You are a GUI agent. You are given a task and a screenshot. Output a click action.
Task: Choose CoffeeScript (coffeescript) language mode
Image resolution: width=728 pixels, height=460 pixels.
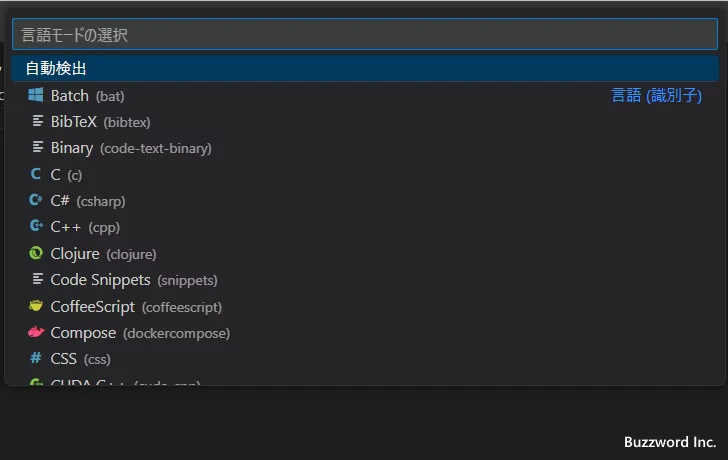(365, 306)
